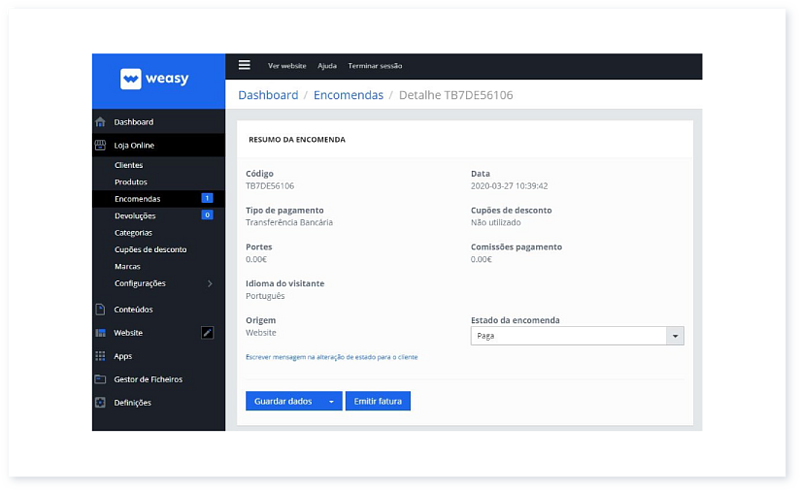Click the Estado da encomenda dropdown arrow
The width and height of the screenshot is (800, 491).
coord(675,336)
